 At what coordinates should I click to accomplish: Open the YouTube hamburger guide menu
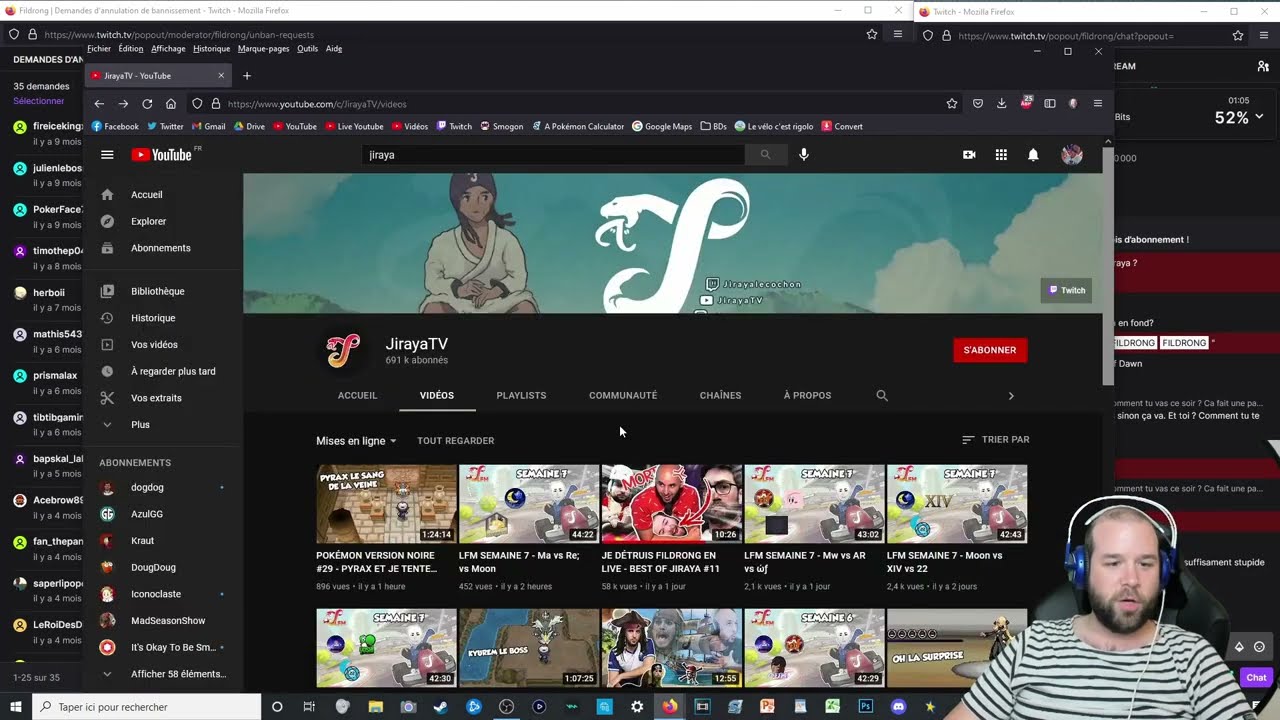pyautogui.click(x=107, y=155)
